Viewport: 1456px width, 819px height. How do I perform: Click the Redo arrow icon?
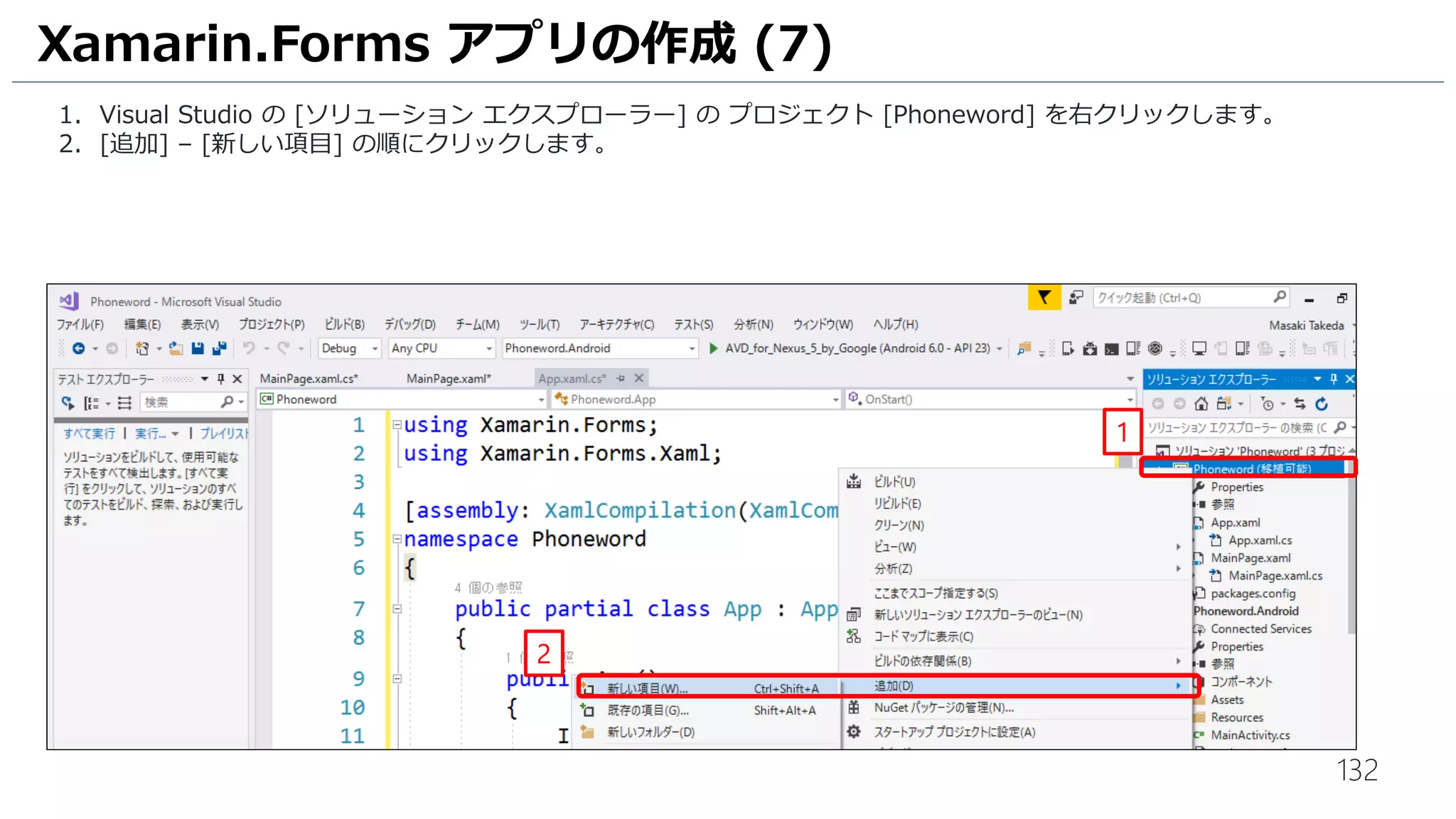(x=284, y=348)
